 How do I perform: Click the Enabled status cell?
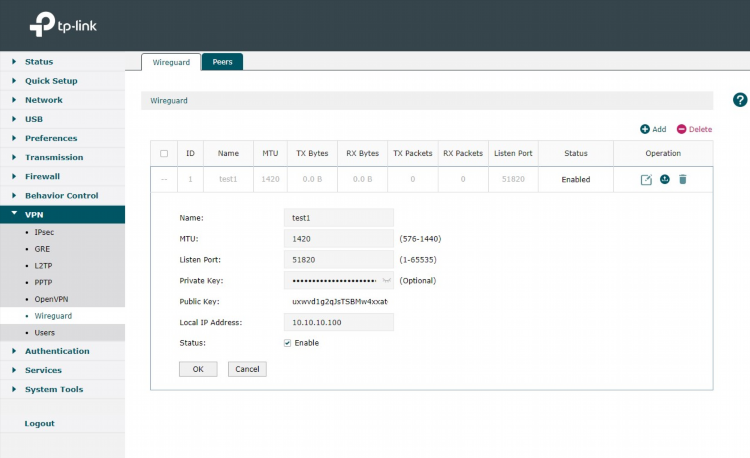(576, 180)
